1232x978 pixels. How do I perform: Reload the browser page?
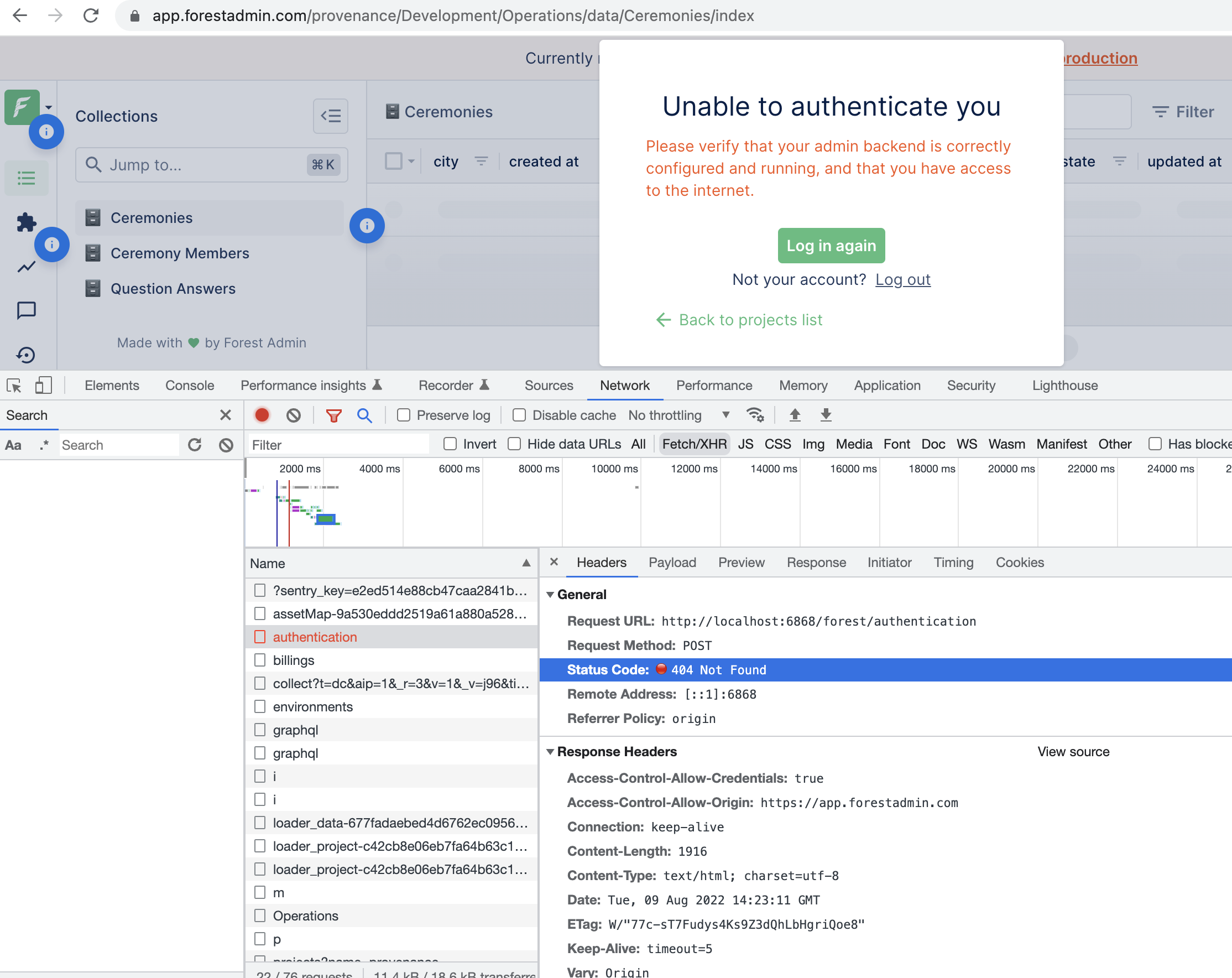(91, 15)
